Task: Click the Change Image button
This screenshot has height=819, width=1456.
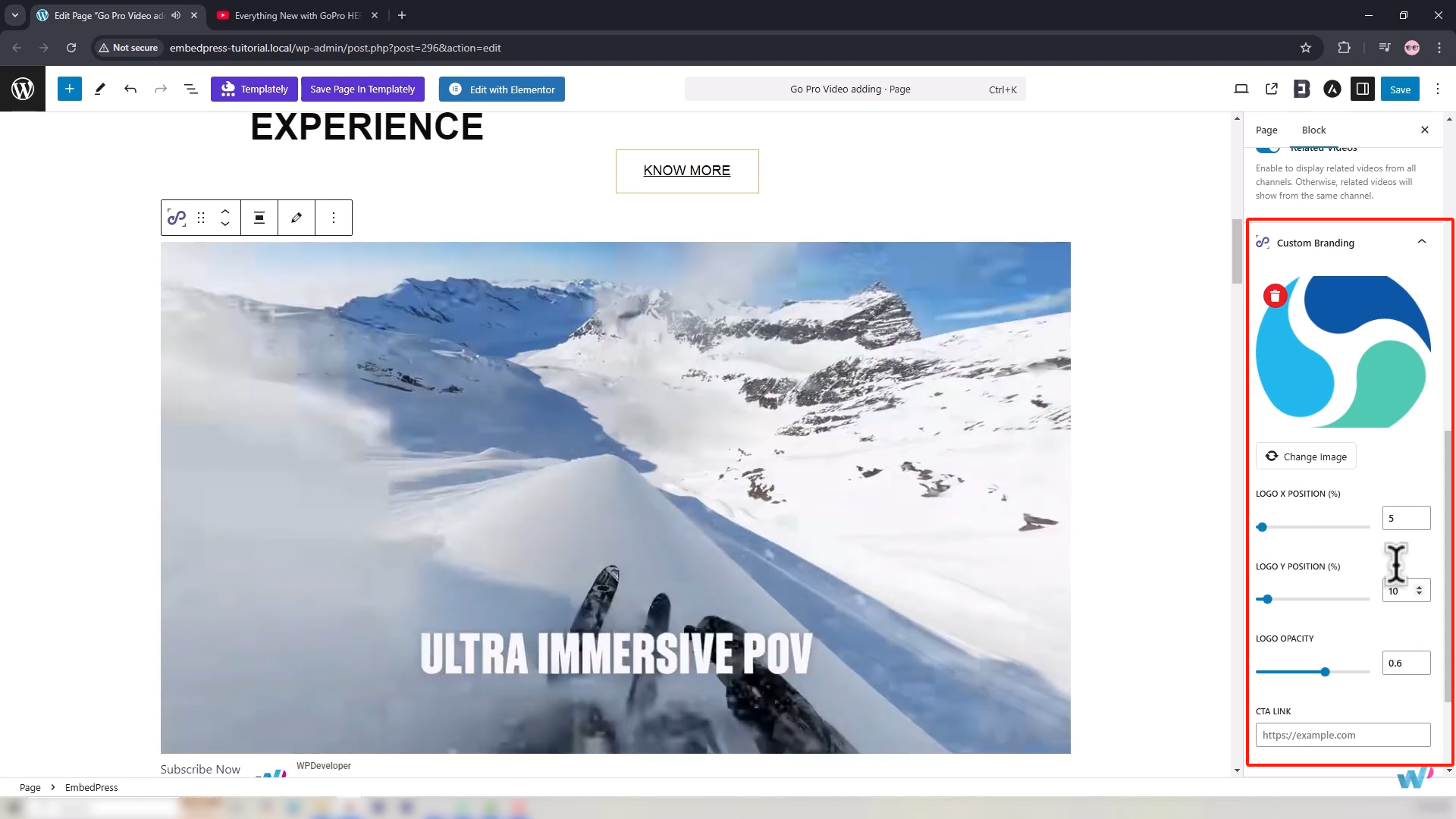Action: tap(1306, 457)
